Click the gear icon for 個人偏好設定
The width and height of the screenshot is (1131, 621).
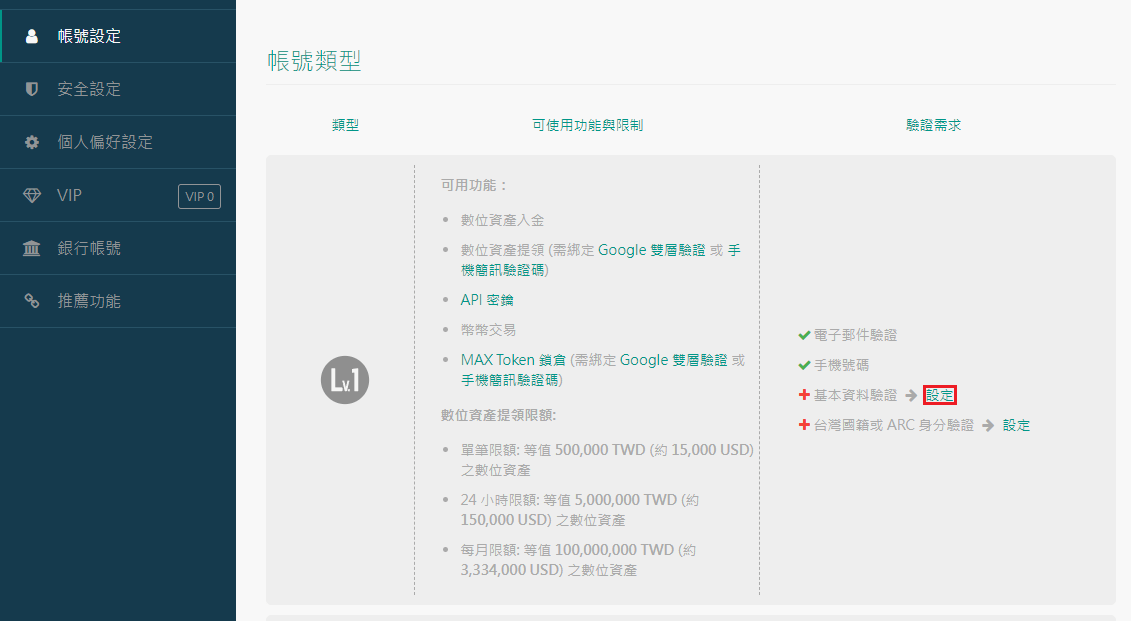(x=32, y=142)
